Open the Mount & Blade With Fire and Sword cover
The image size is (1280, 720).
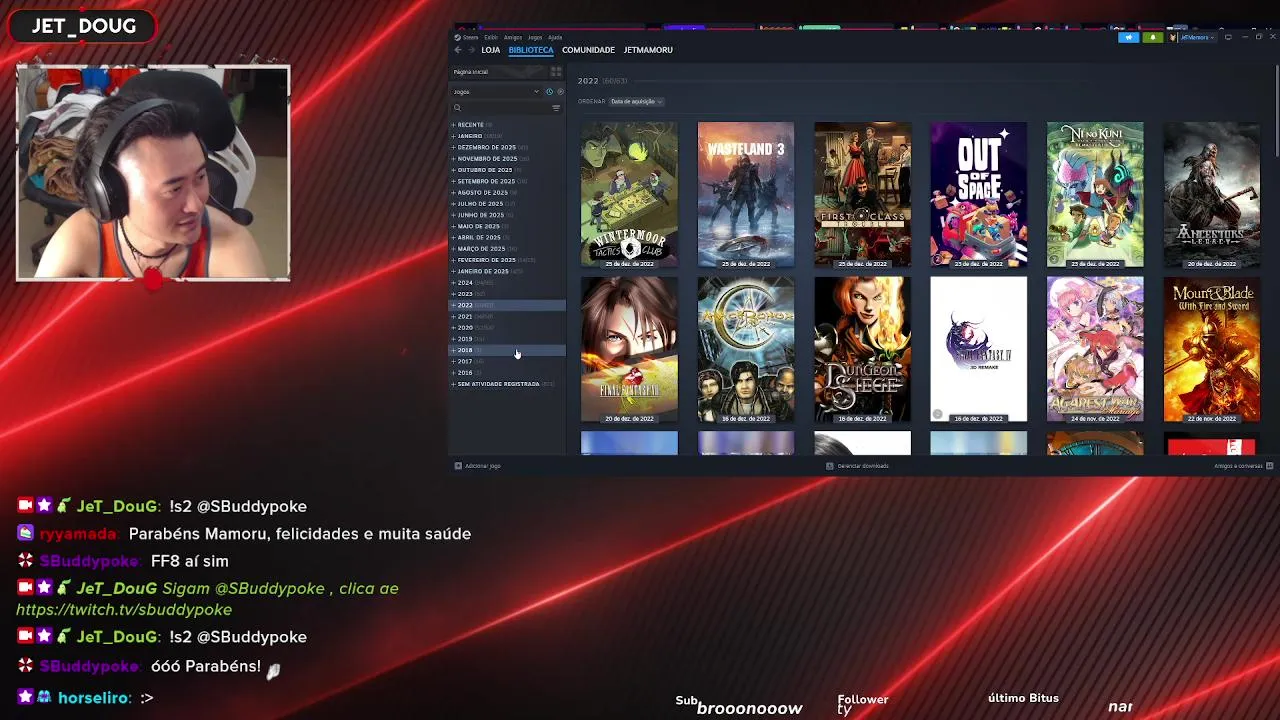(x=1212, y=350)
